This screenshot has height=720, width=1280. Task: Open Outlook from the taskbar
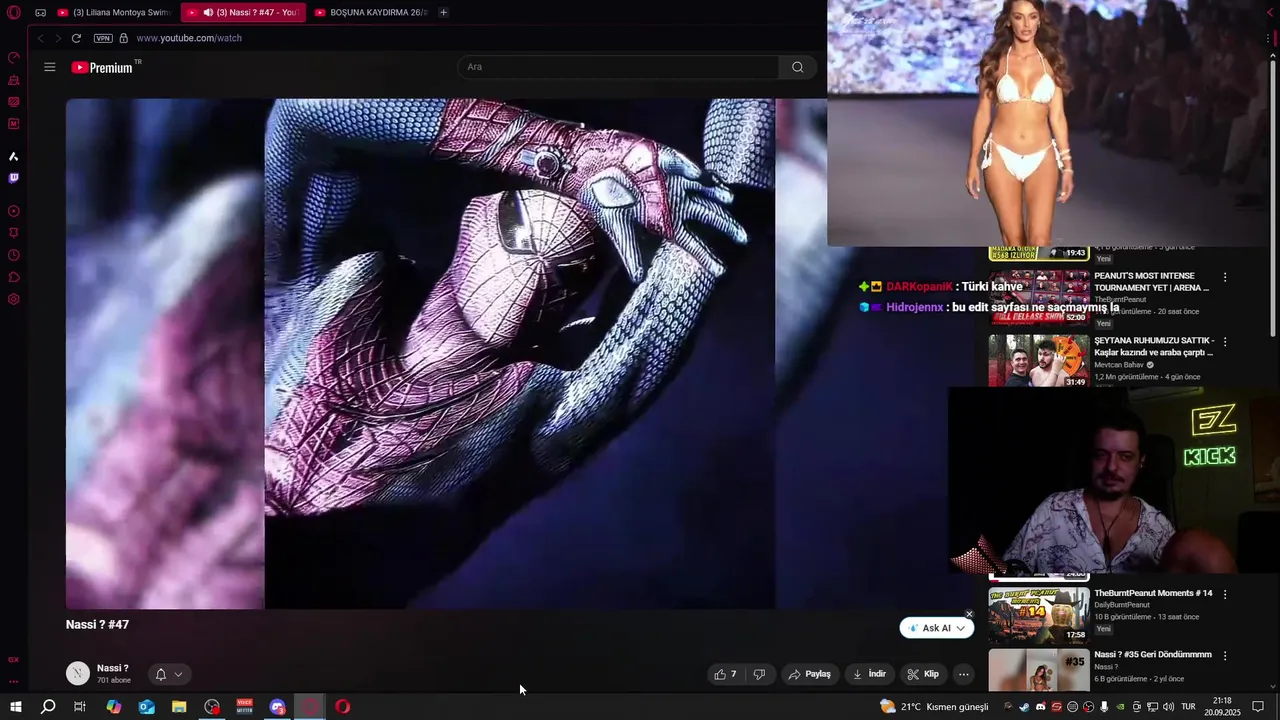point(146,707)
